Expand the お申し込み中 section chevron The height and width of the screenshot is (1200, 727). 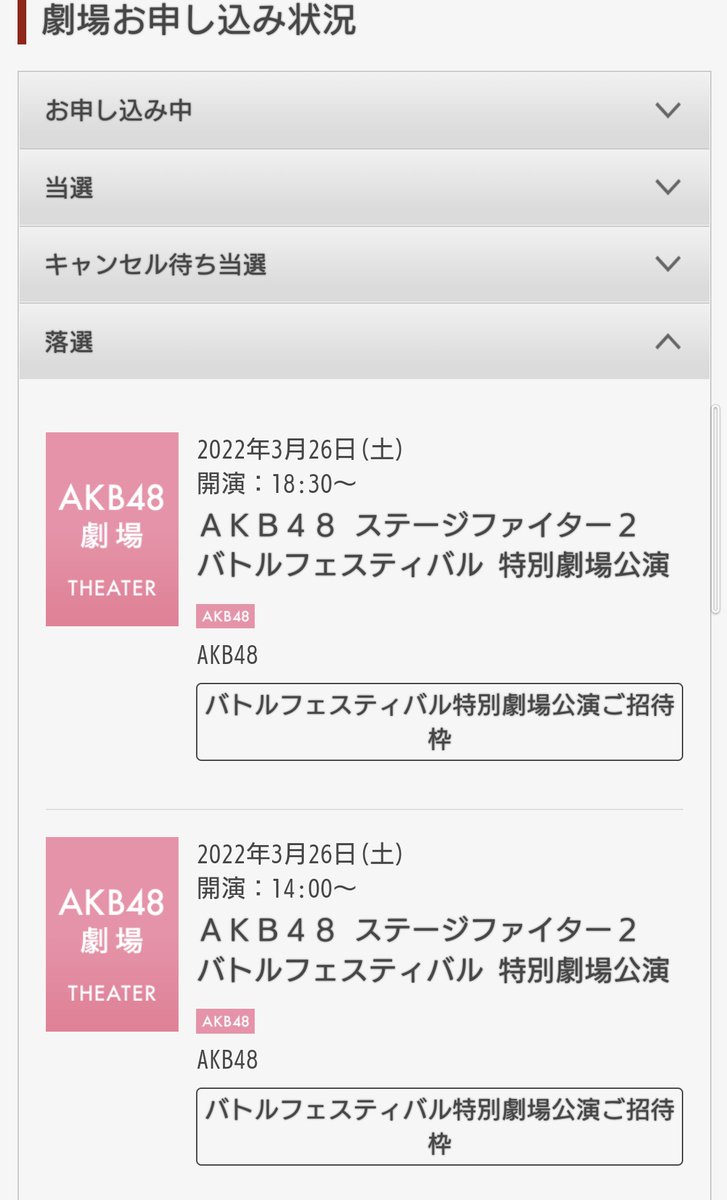point(667,110)
